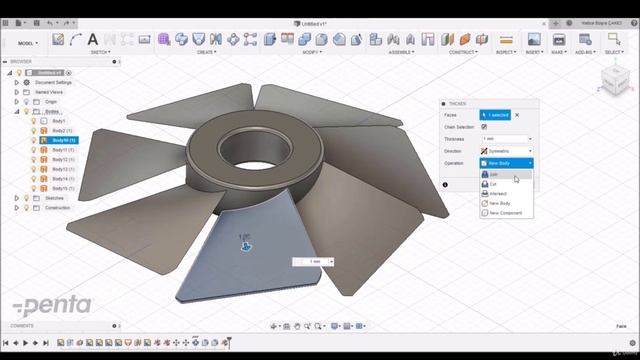The height and width of the screenshot is (360, 640).
Task: Click the purple Create Form icon
Action: 164,40
